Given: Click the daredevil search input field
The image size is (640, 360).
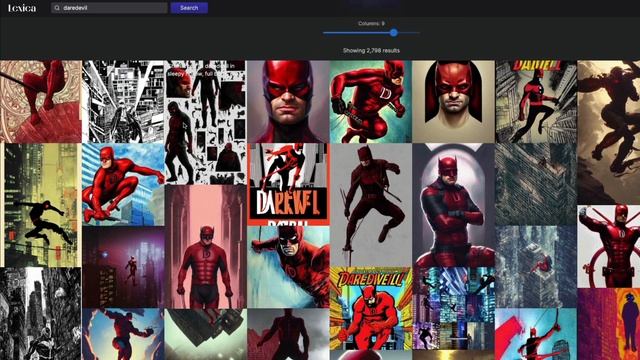Looking at the screenshot, I should tap(109, 8).
